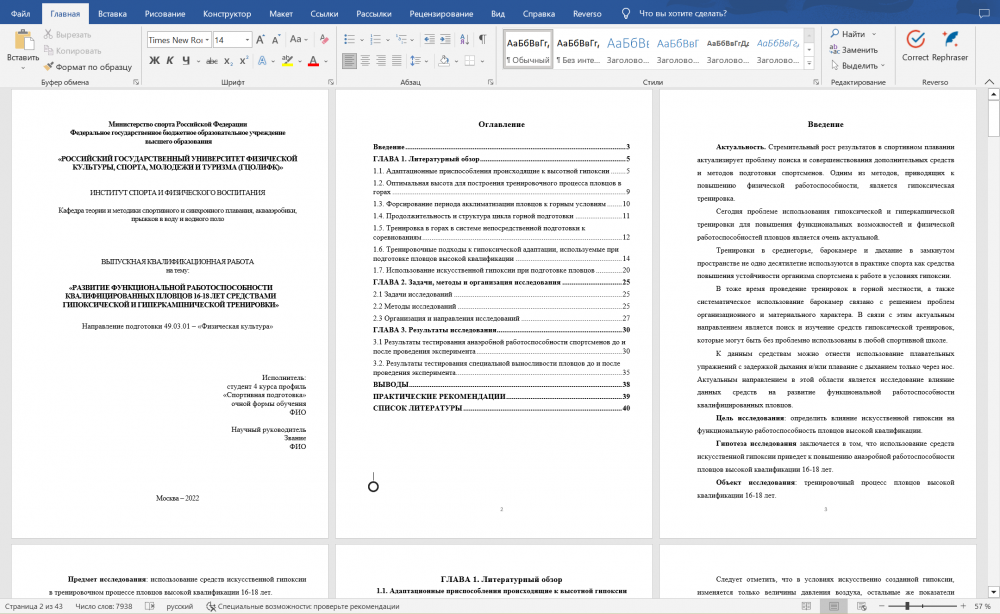Viewport: 1000px width, 614px height.
Task: Justify text alignment
Action: (396, 61)
